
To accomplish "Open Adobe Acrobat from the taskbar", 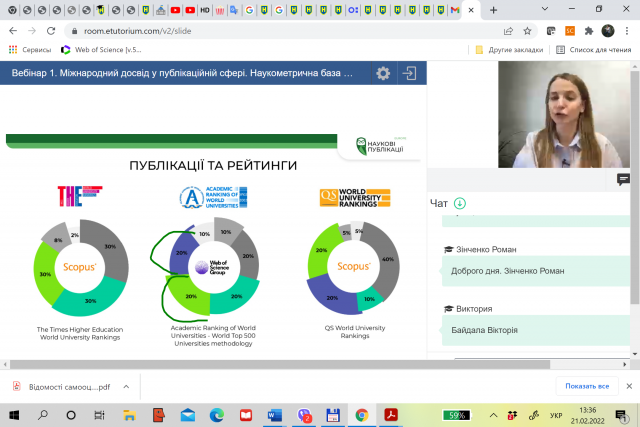I will pyautogui.click(x=392, y=414).
